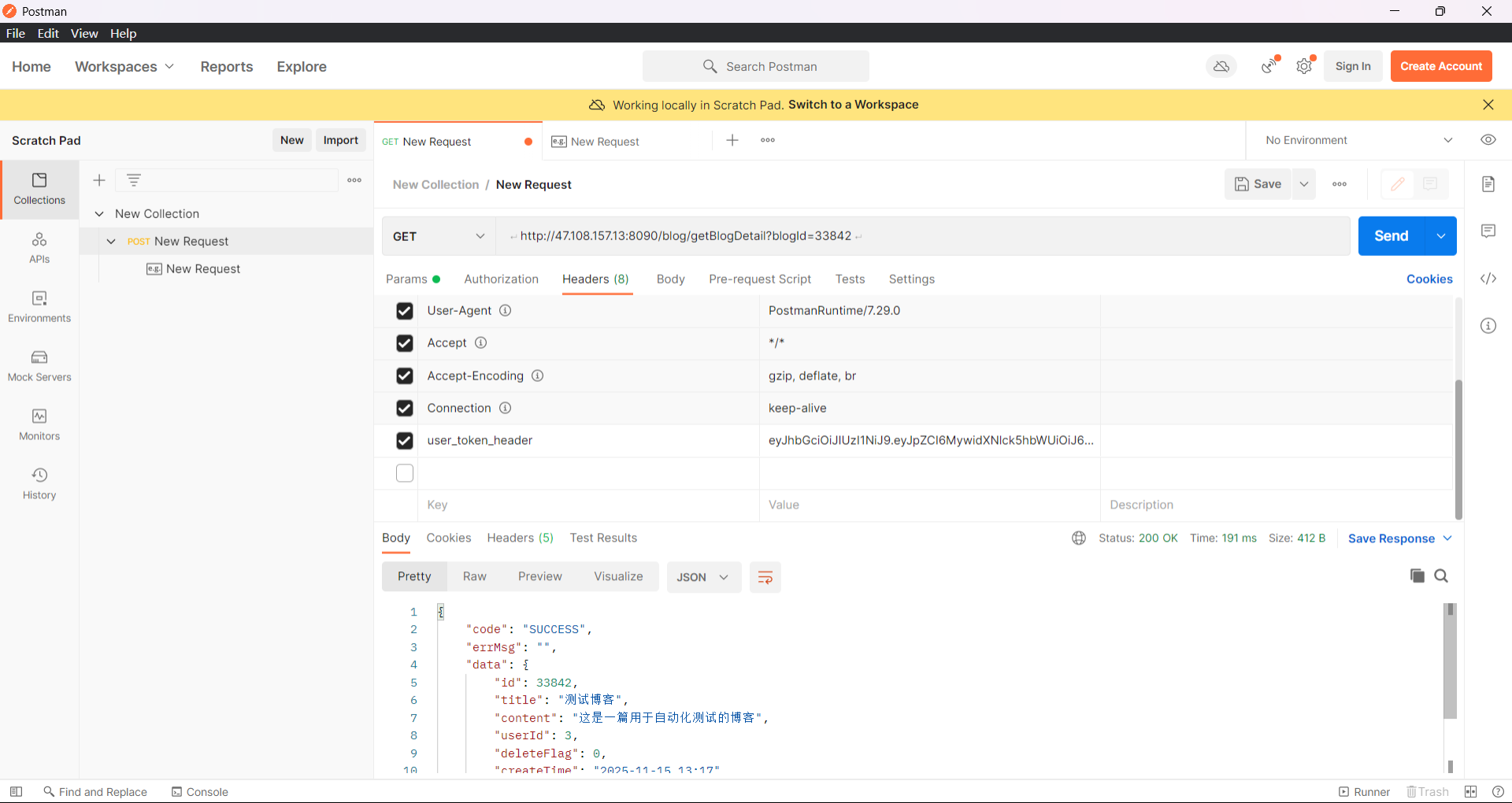Image resolution: width=1512 pixels, height=803 pixels.
Task: Click the plus icon to create new collection
Action: tap(99, 180)
